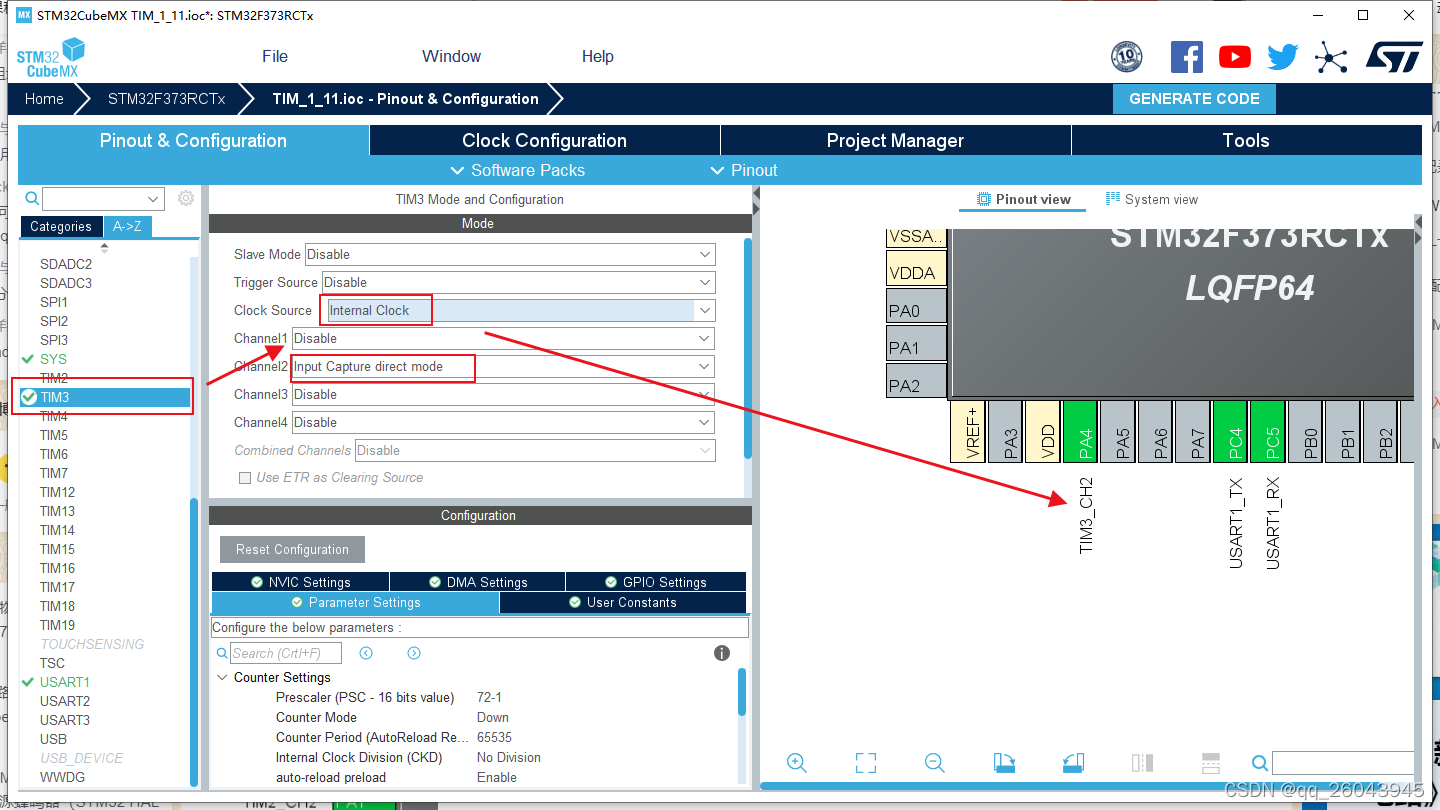
Task: Open User Constants tab
Action: pos(623,602)
